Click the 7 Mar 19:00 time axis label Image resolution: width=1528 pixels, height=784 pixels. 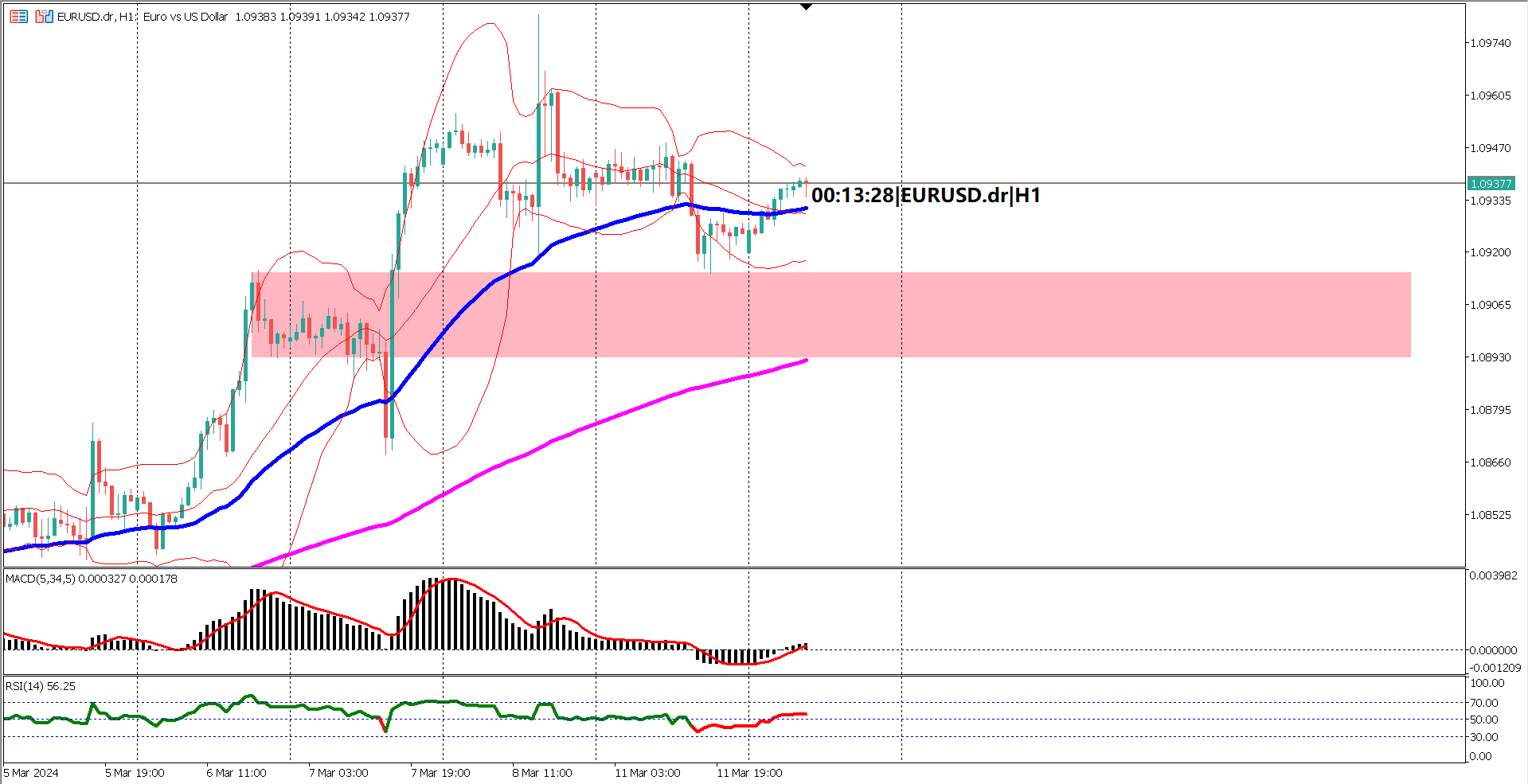tap(439, 772)
